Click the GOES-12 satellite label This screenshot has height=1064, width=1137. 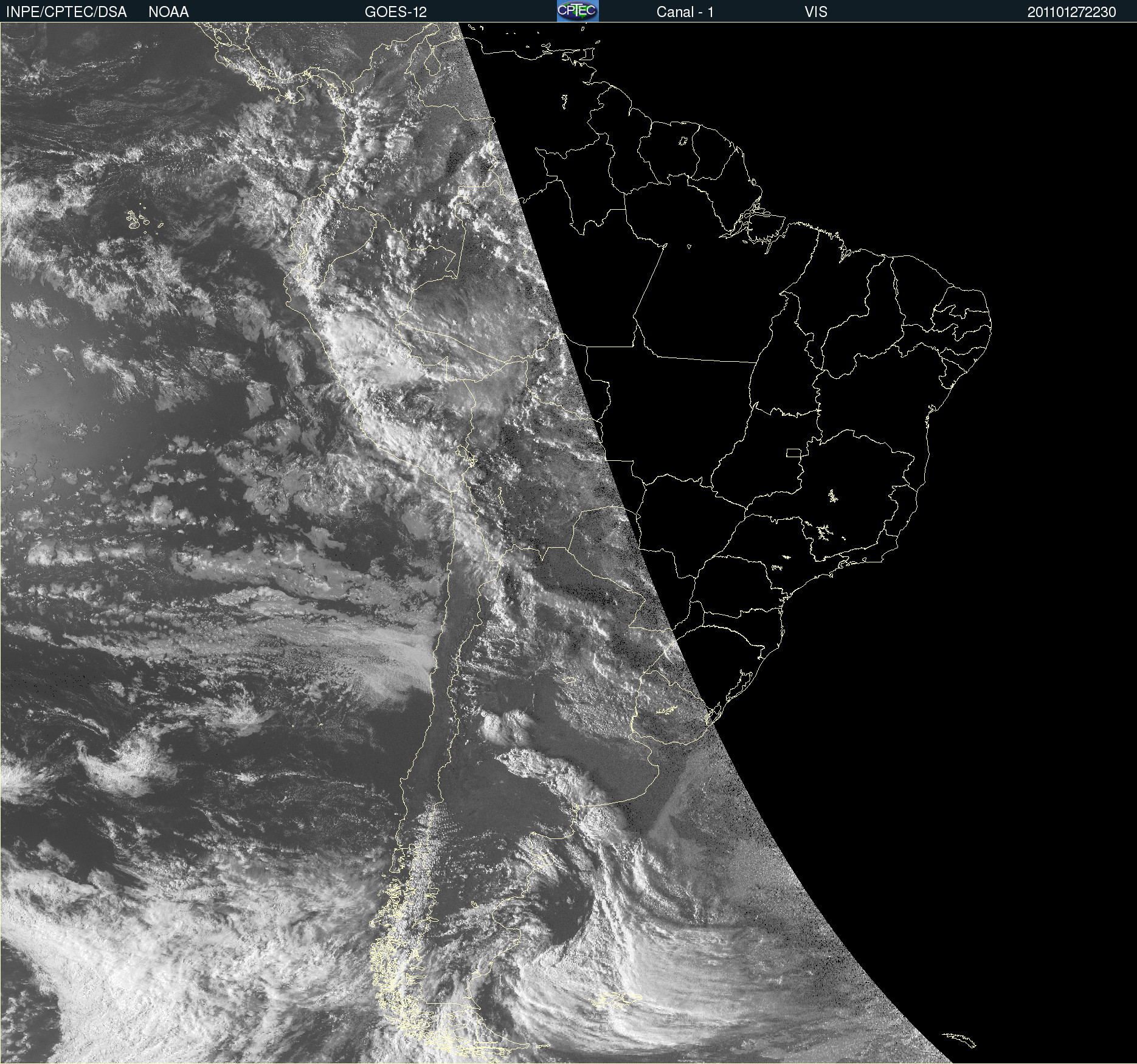tap(396, 12)
